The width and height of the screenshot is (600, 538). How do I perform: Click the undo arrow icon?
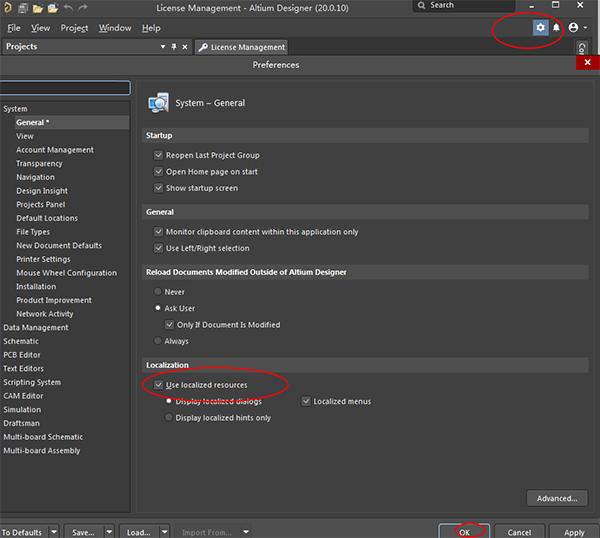click(x=68, y=8)
